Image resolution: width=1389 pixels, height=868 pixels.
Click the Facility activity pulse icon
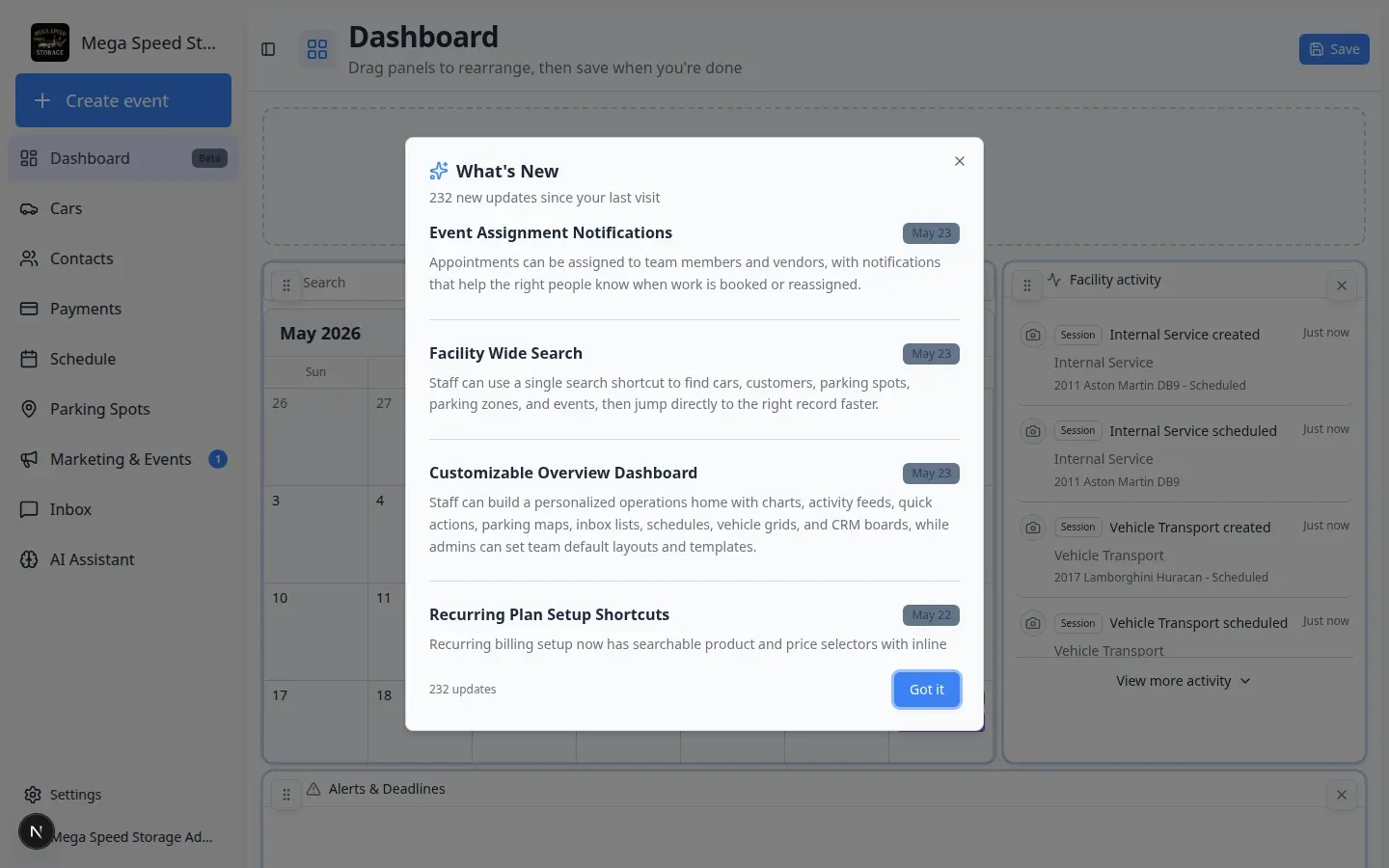(x=1054, y=280)
